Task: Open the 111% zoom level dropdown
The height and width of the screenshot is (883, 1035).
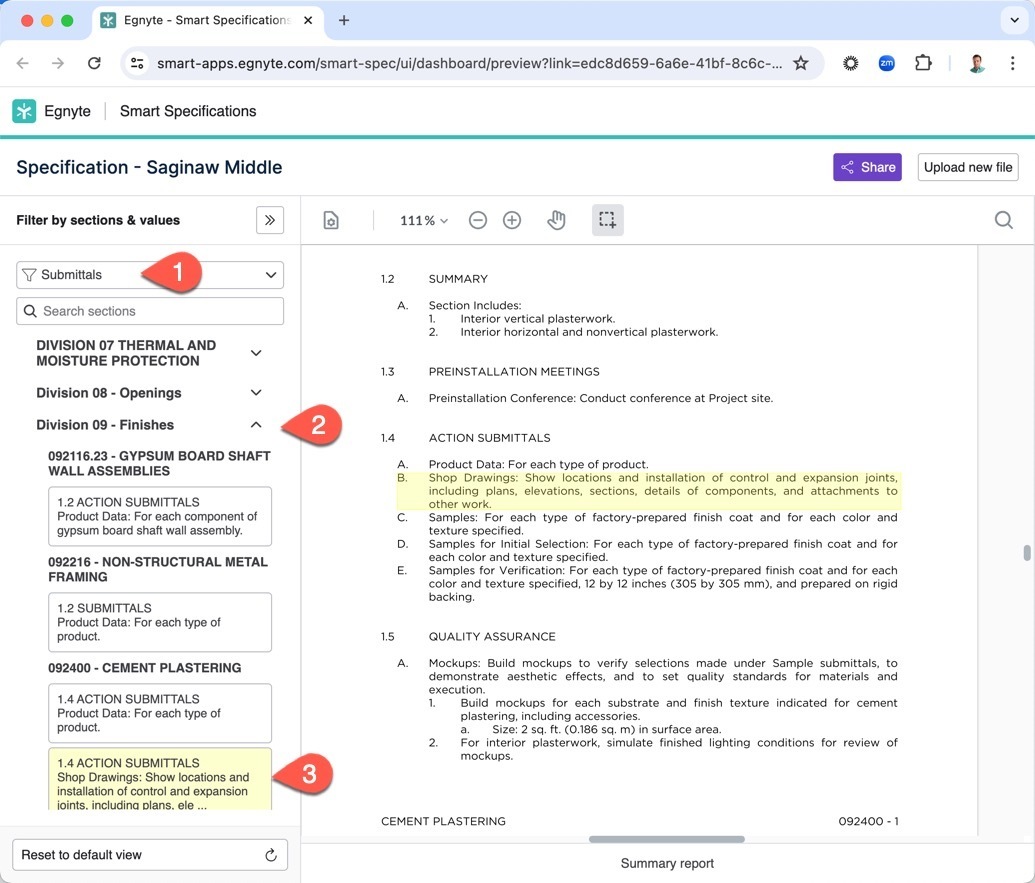Action: click(424, 220)
